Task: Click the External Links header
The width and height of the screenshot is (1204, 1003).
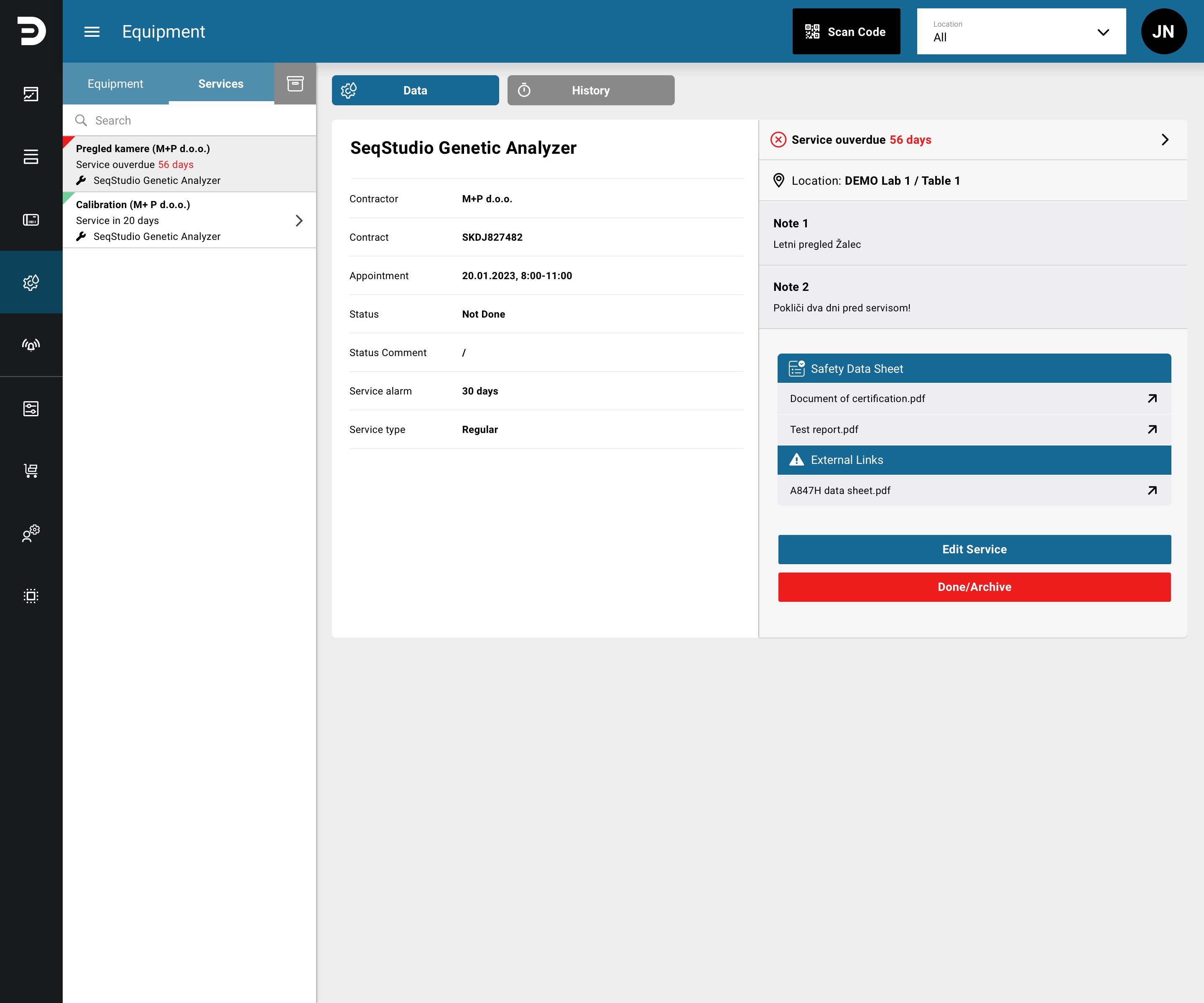Action: pos(974,460)
